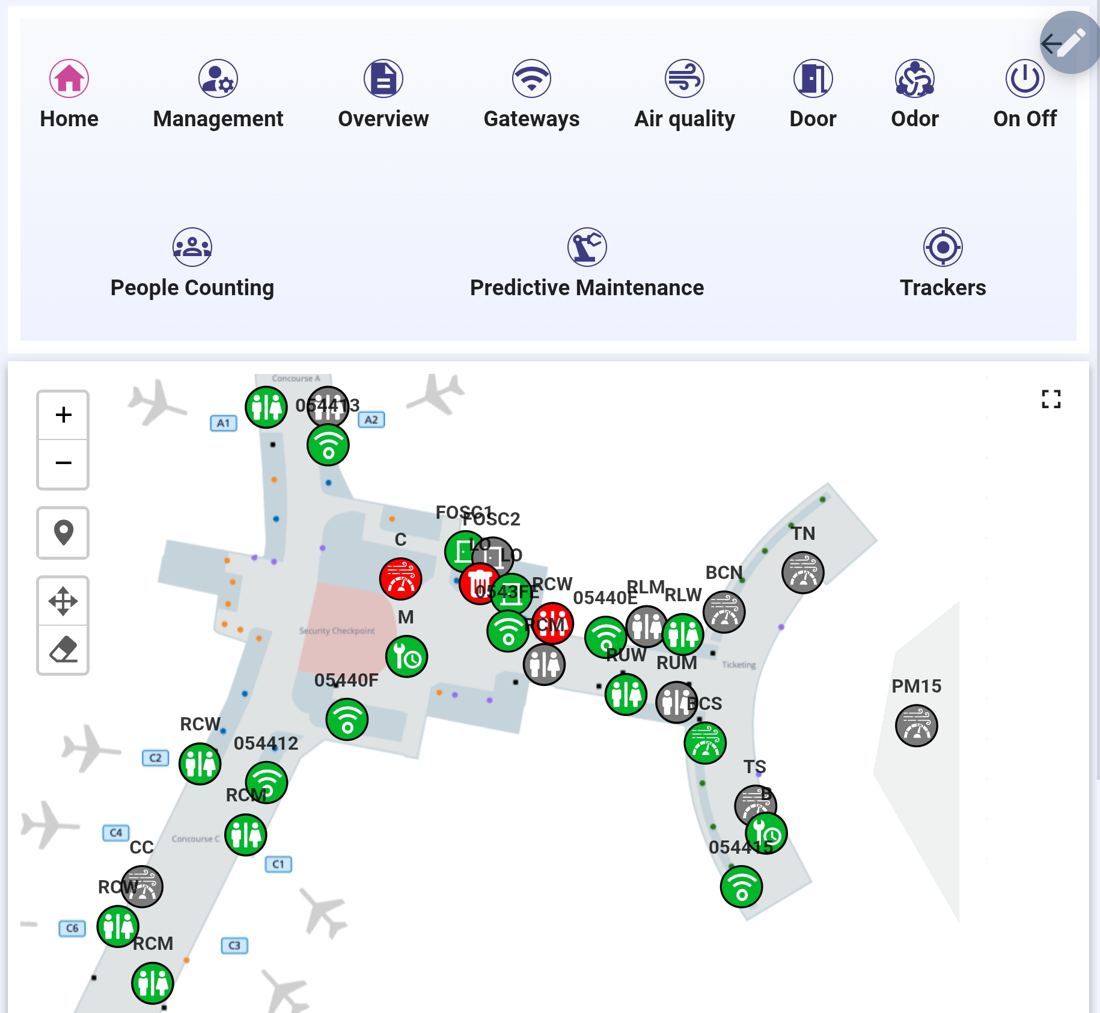Image resolution: width=1100 pixels, height=1013 pixels.
Task: Open the People Counting page
Action: [192, 264]
